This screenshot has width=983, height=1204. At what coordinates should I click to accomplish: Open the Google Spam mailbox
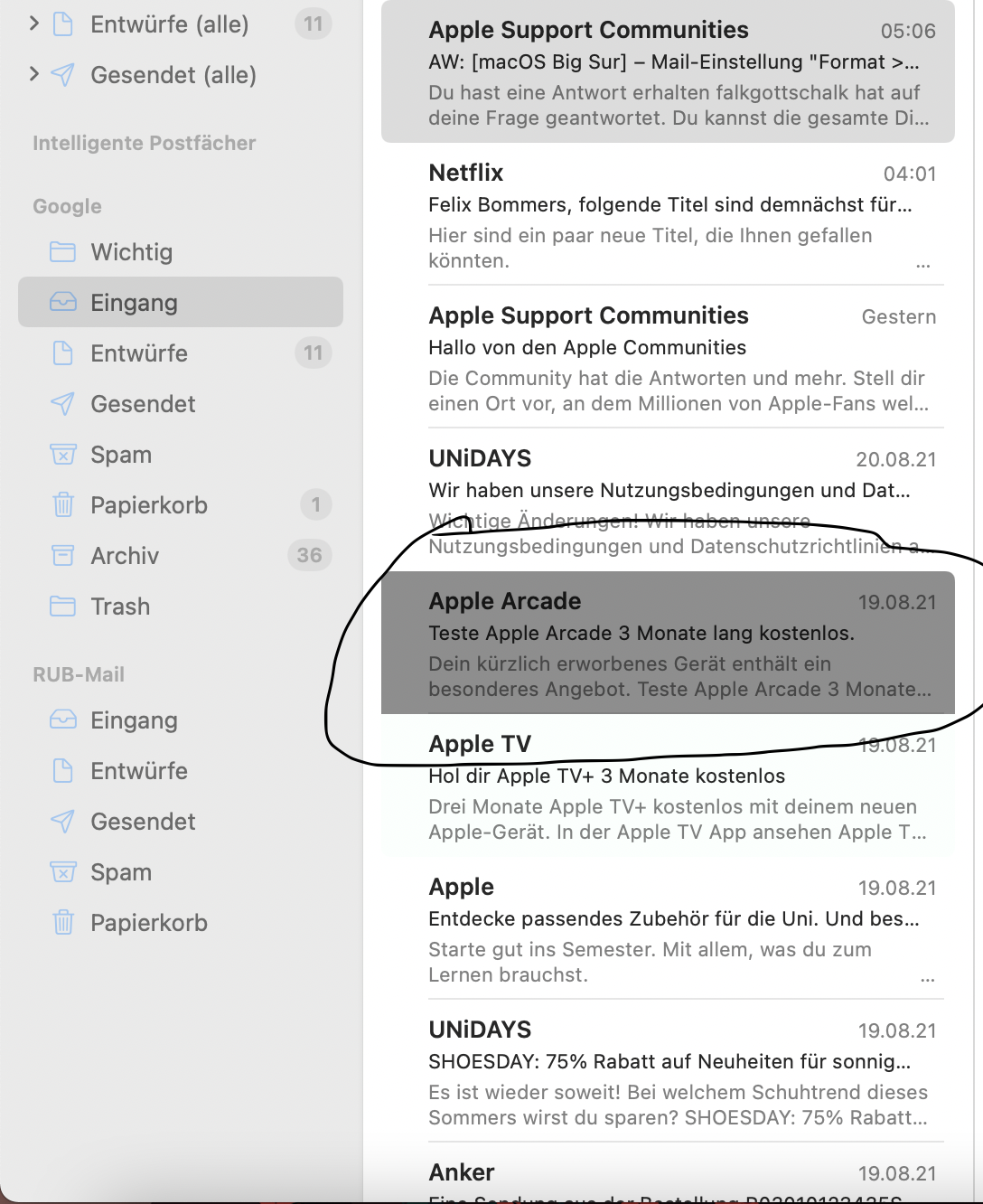[x=181, y=455]
